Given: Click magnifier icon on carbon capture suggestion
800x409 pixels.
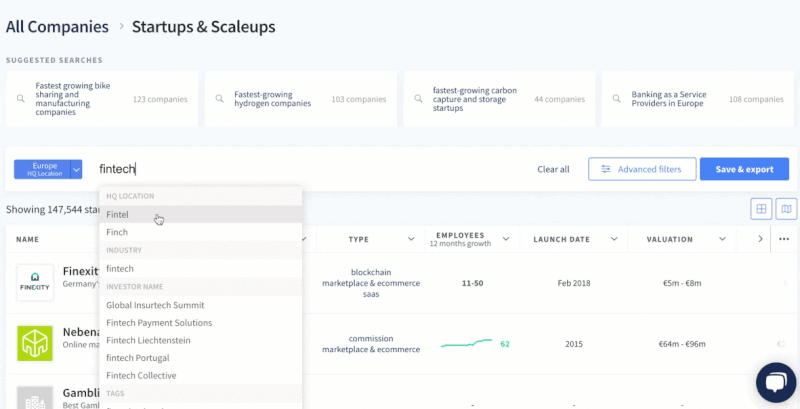Looking at the screenshot, I should 418,99.
